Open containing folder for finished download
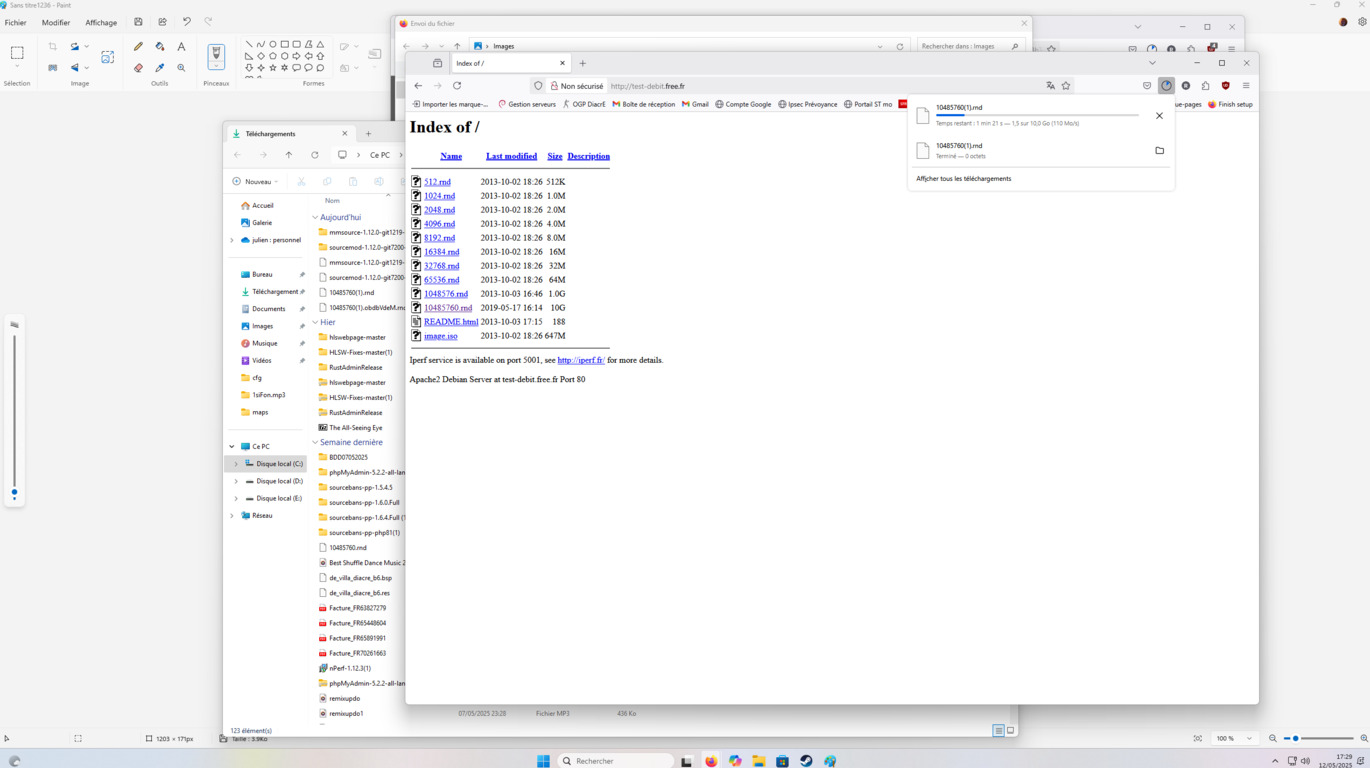The width and height of the screenshot is (1370, 768). [1159, 151]
